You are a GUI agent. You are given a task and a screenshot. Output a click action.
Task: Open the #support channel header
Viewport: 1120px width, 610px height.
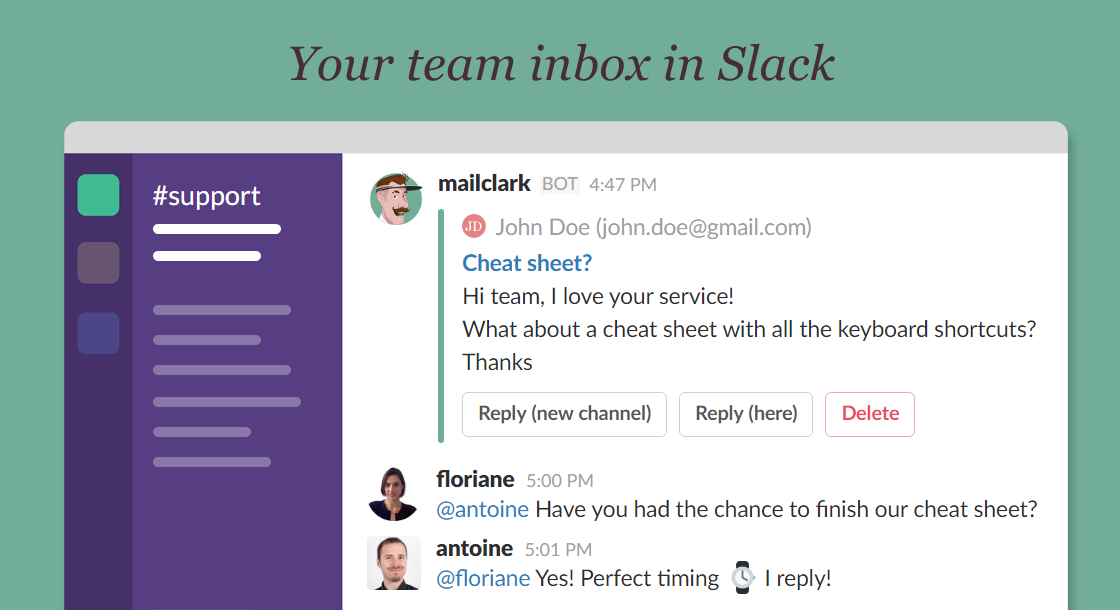207,196
